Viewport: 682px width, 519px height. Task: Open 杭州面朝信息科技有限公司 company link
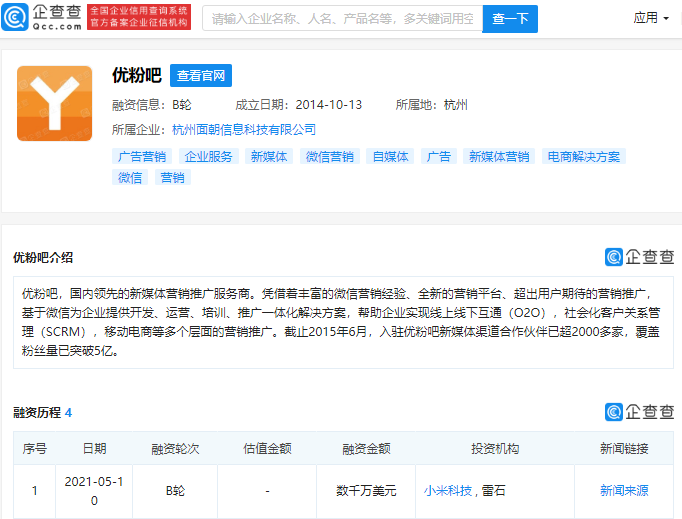[x=244, y=130]
